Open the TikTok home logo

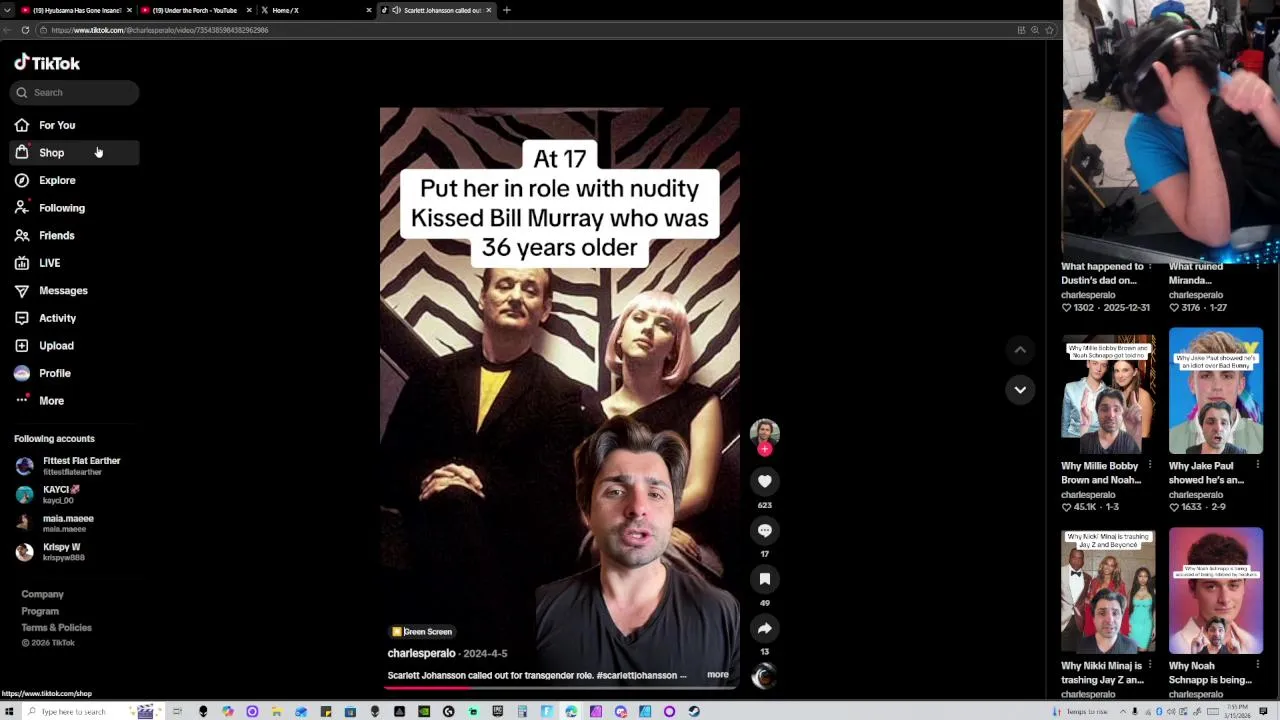[x=47, y=63]
